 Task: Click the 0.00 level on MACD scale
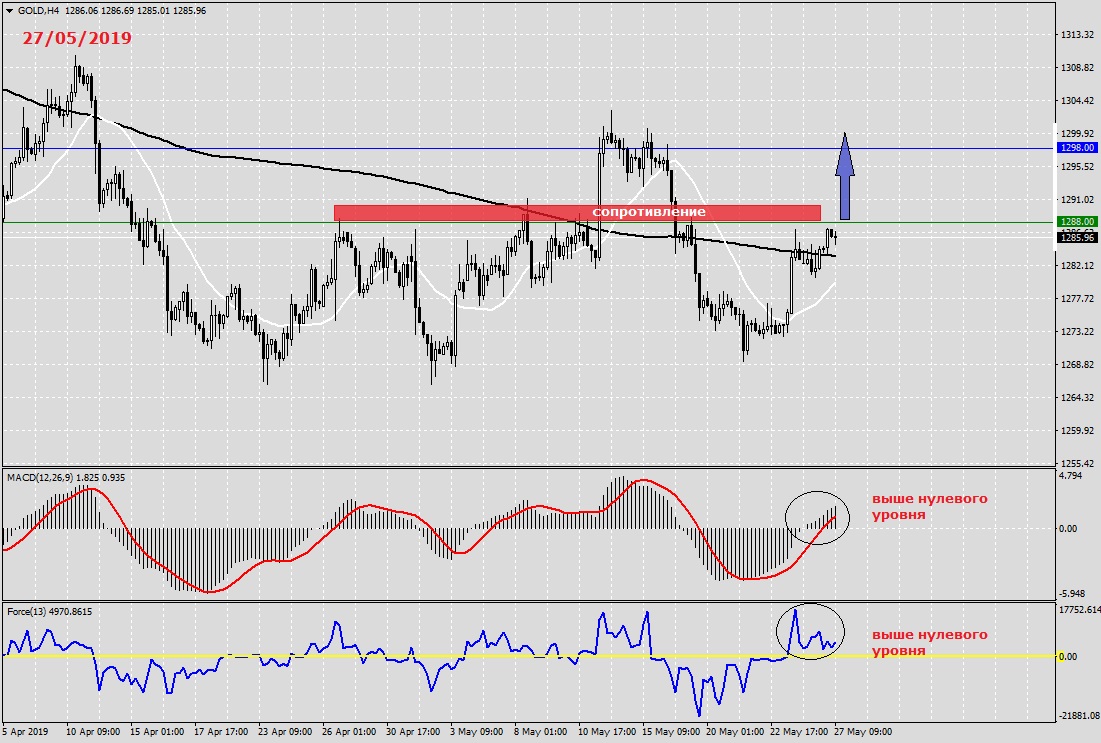[1071, 528]
